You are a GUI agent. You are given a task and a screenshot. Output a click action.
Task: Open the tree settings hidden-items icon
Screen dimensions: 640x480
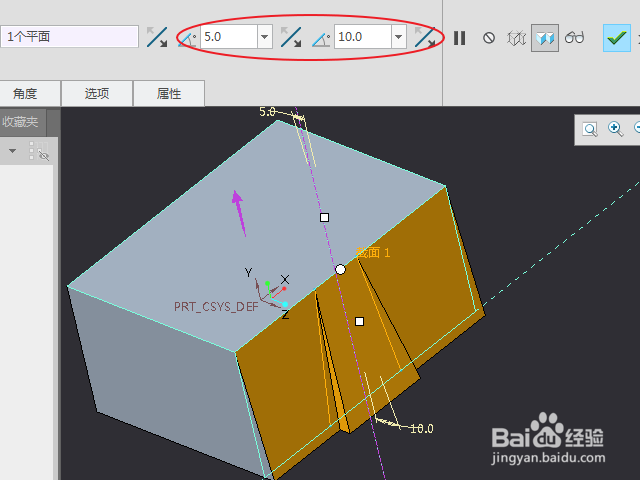click(39, 151)
